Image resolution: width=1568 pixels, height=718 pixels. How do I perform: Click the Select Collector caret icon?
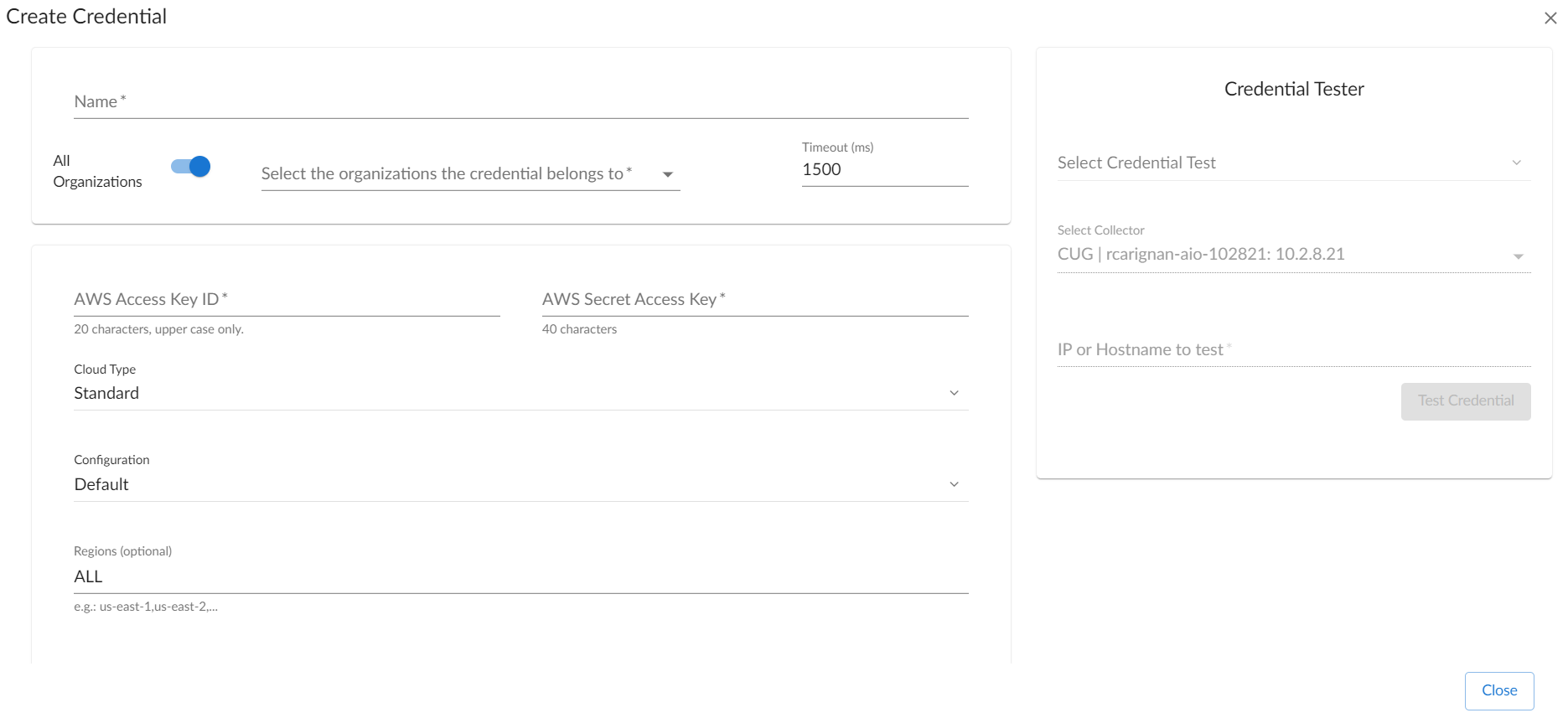1518,256
